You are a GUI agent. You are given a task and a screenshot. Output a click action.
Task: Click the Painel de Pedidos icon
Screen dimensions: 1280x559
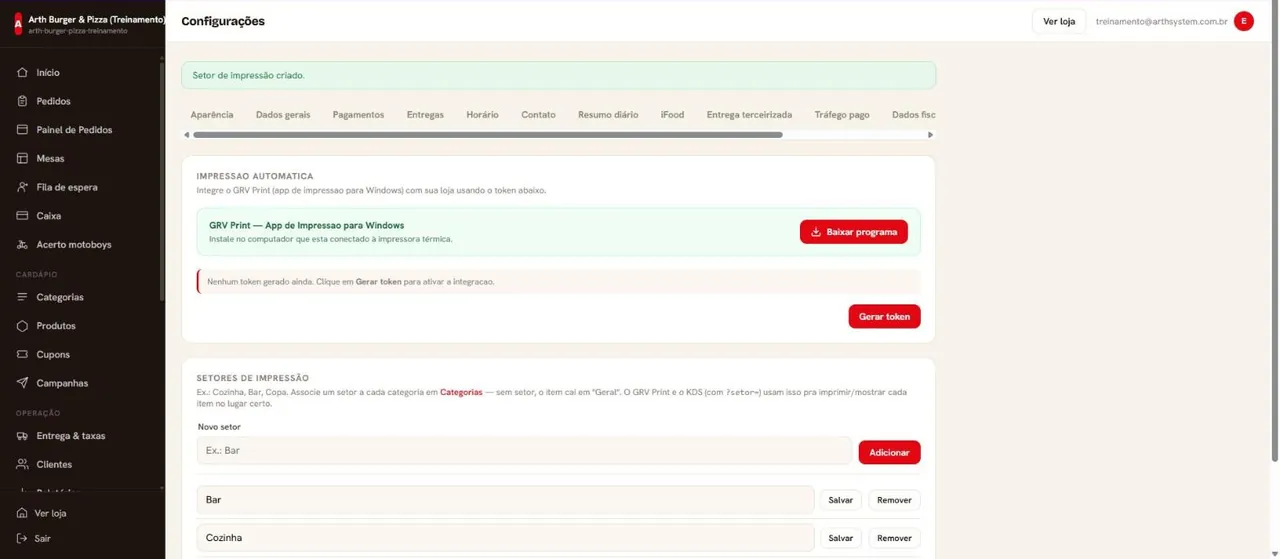(x=22, y=130)
